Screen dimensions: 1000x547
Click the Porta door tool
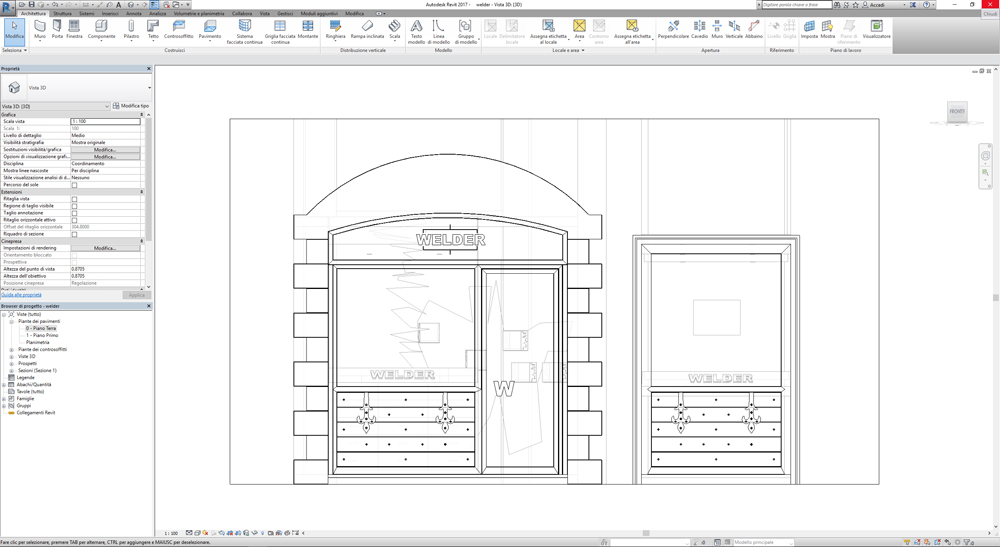[57, 28]
